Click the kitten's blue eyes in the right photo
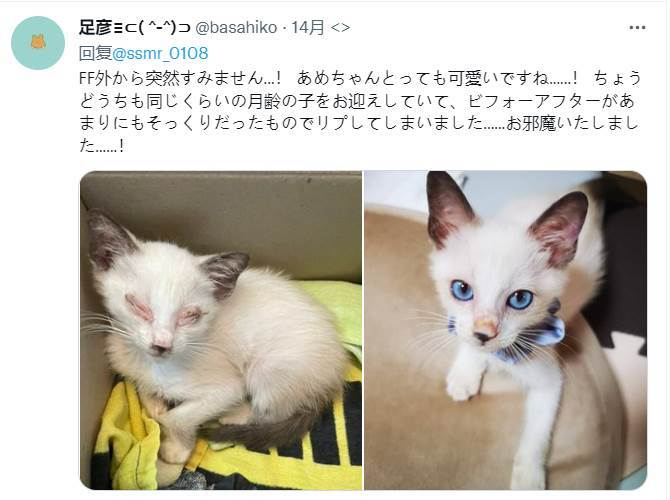The image size is (670, 500). 491,295
